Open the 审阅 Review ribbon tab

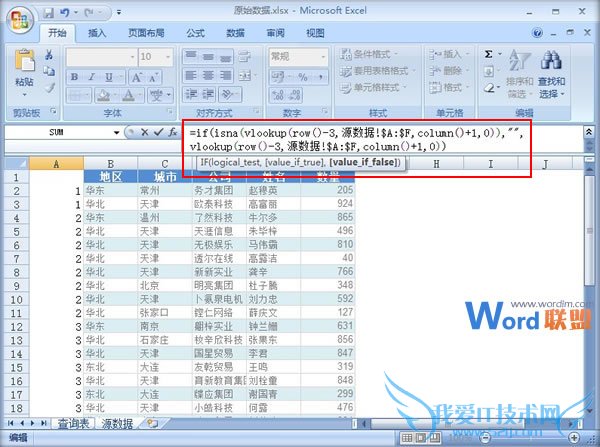point(276,33)
